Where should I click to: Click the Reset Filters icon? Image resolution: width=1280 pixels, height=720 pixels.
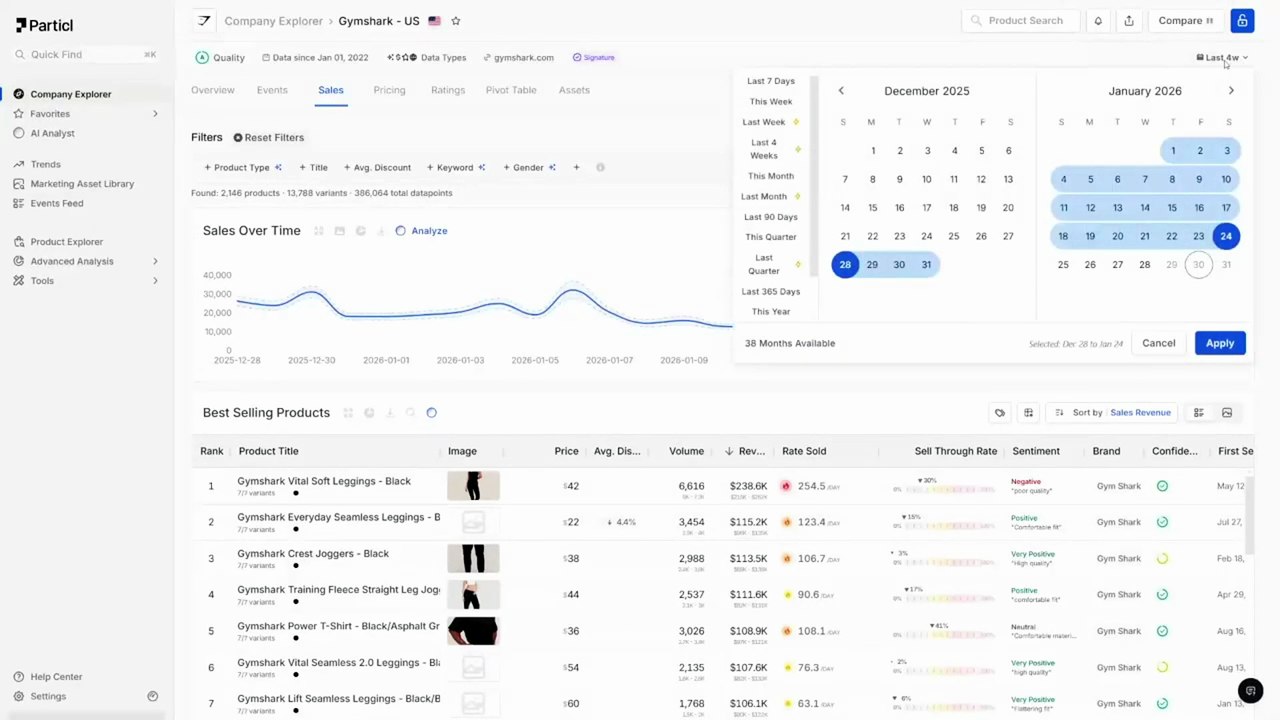pyautogui.click(x=238, y=138)
